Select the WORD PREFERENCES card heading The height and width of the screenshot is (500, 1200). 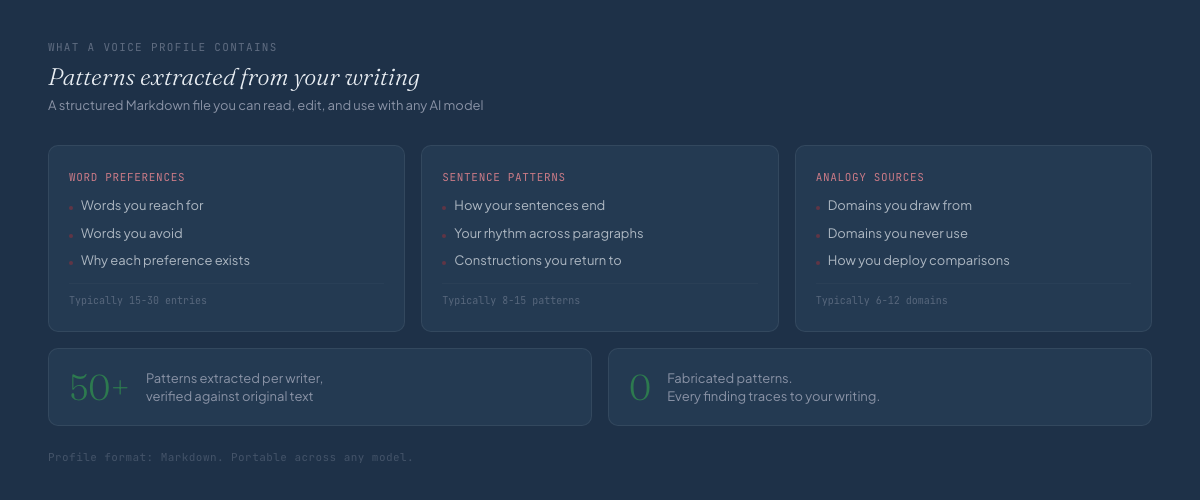click(127, 178)
